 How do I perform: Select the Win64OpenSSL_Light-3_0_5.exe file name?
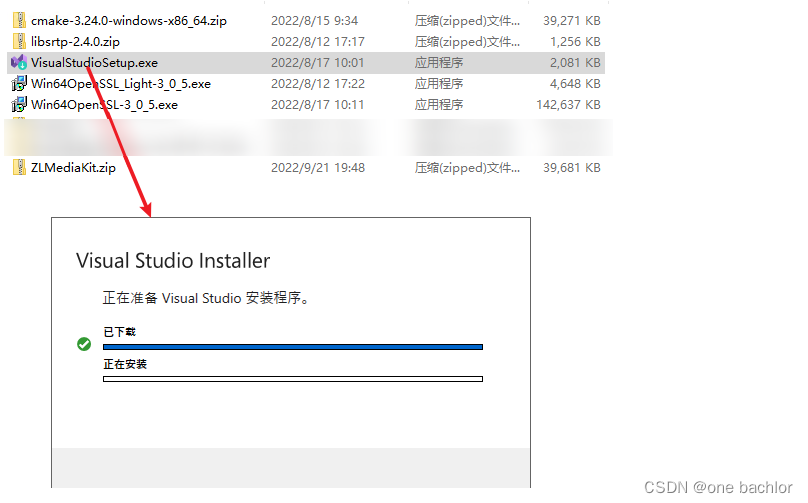[x=121, y=84]
